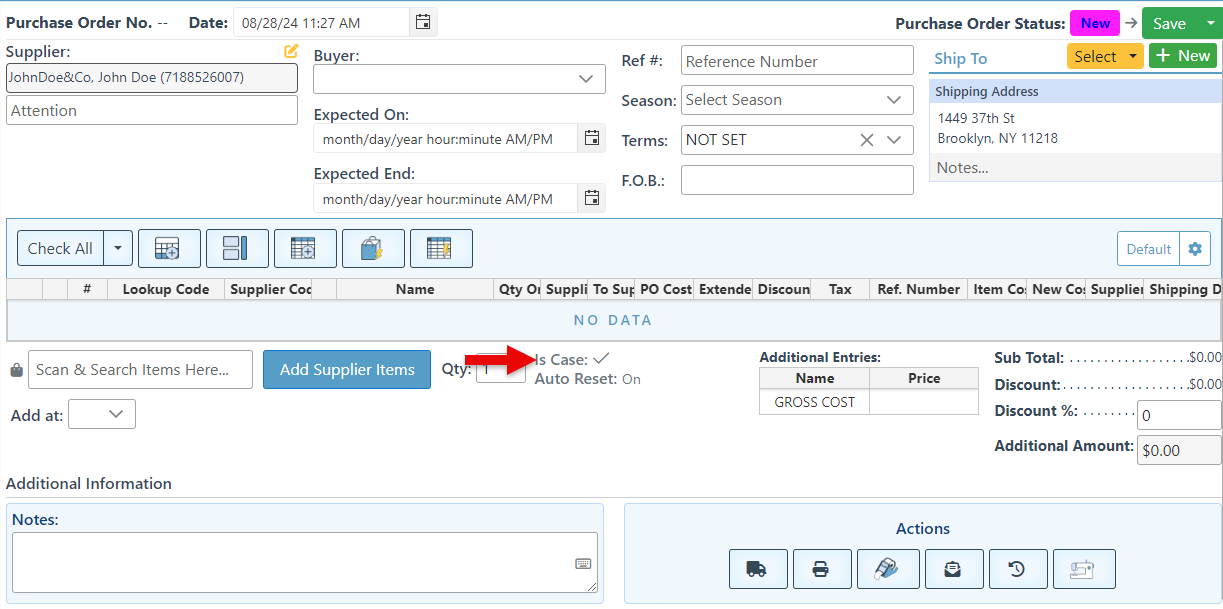Image resolution: width=1223 pixels, height=609 pixels.
Task: Click the shopping bag toolbar icon
Action: pos(373,249)
